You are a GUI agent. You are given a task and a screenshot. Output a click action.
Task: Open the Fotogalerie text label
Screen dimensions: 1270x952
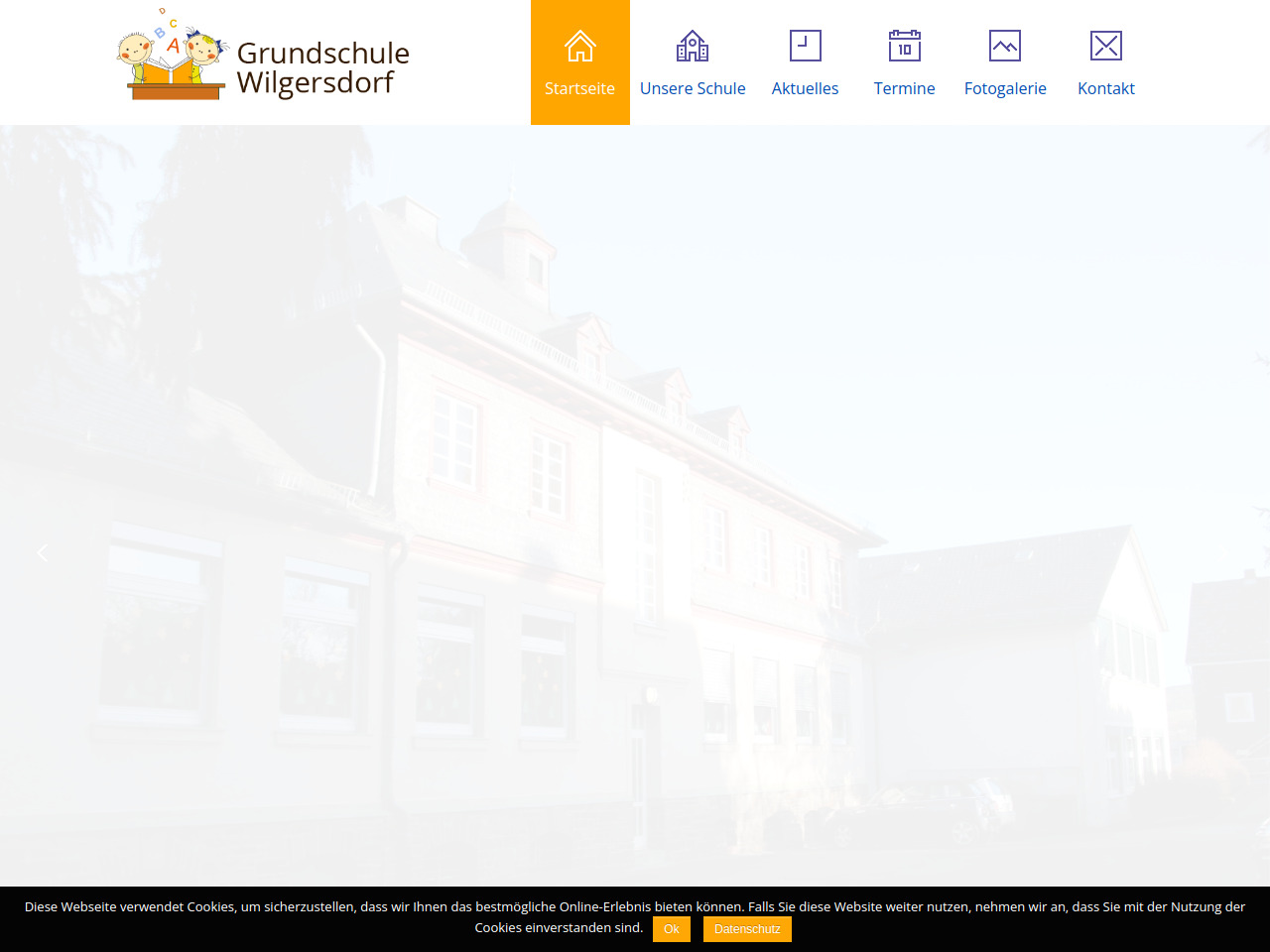(1005, 88)
